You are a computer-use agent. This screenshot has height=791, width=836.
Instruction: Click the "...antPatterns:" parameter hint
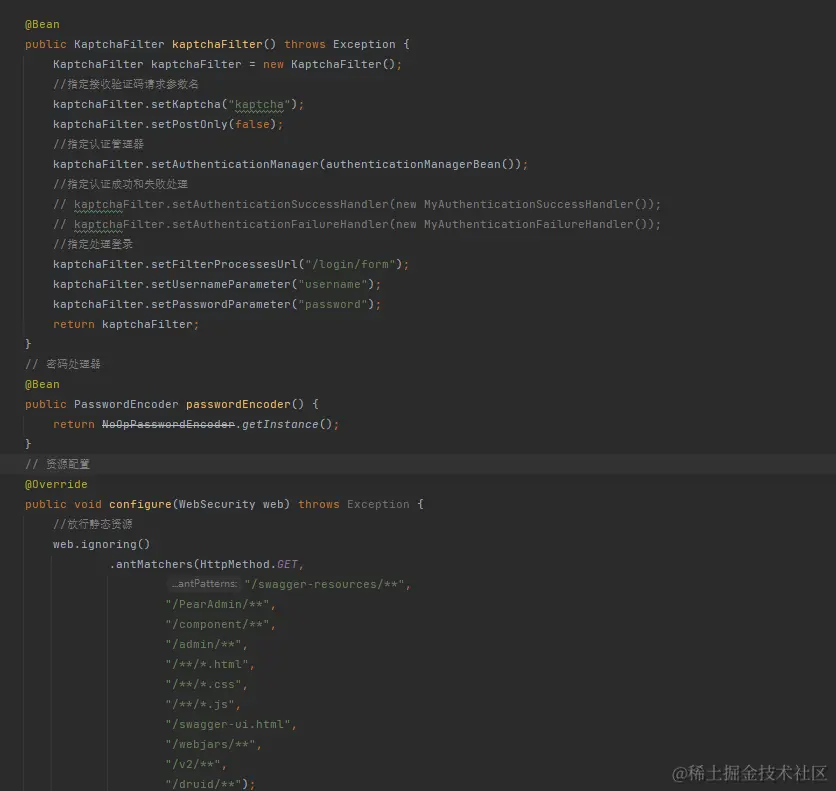pos(204,584)
